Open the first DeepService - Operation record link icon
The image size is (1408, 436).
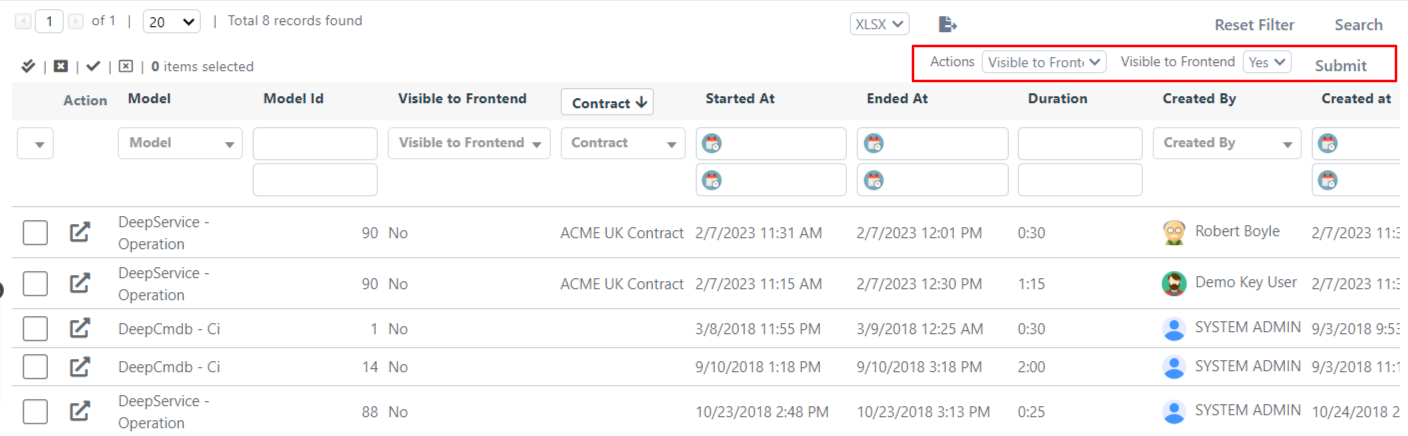point(80,232)
